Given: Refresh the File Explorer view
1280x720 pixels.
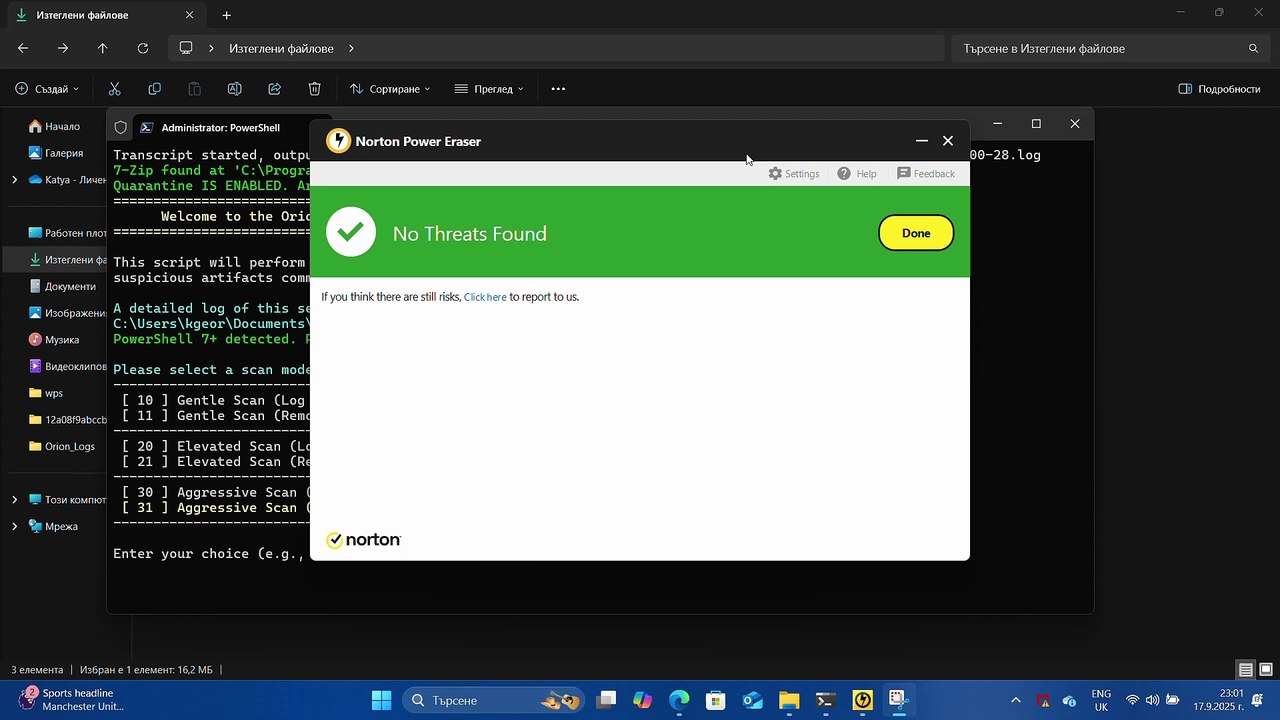Looking at the screenshot, I should pos(143,48).
